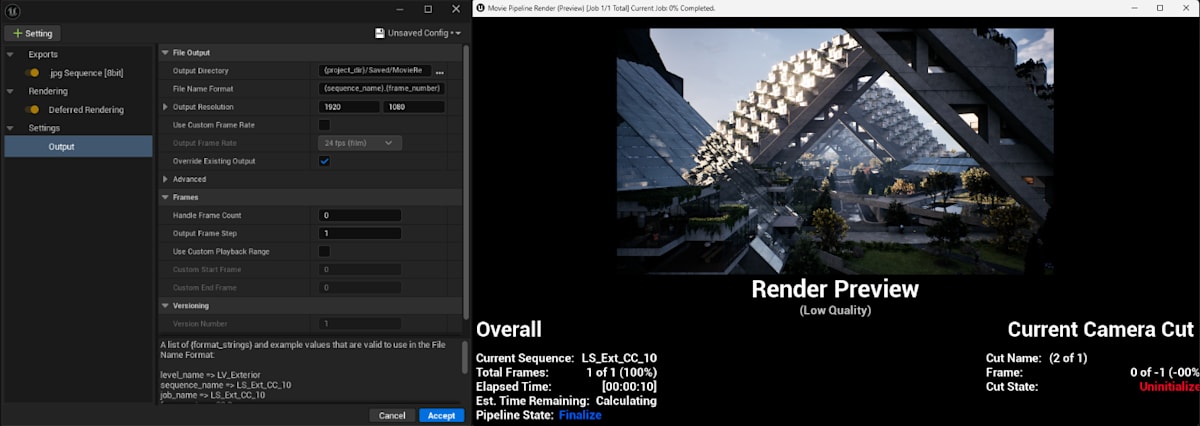The height and width of the screenshot is (426, 1200).
Task: Browse for output directory with ellipsis button
Action: click(439, 72)
